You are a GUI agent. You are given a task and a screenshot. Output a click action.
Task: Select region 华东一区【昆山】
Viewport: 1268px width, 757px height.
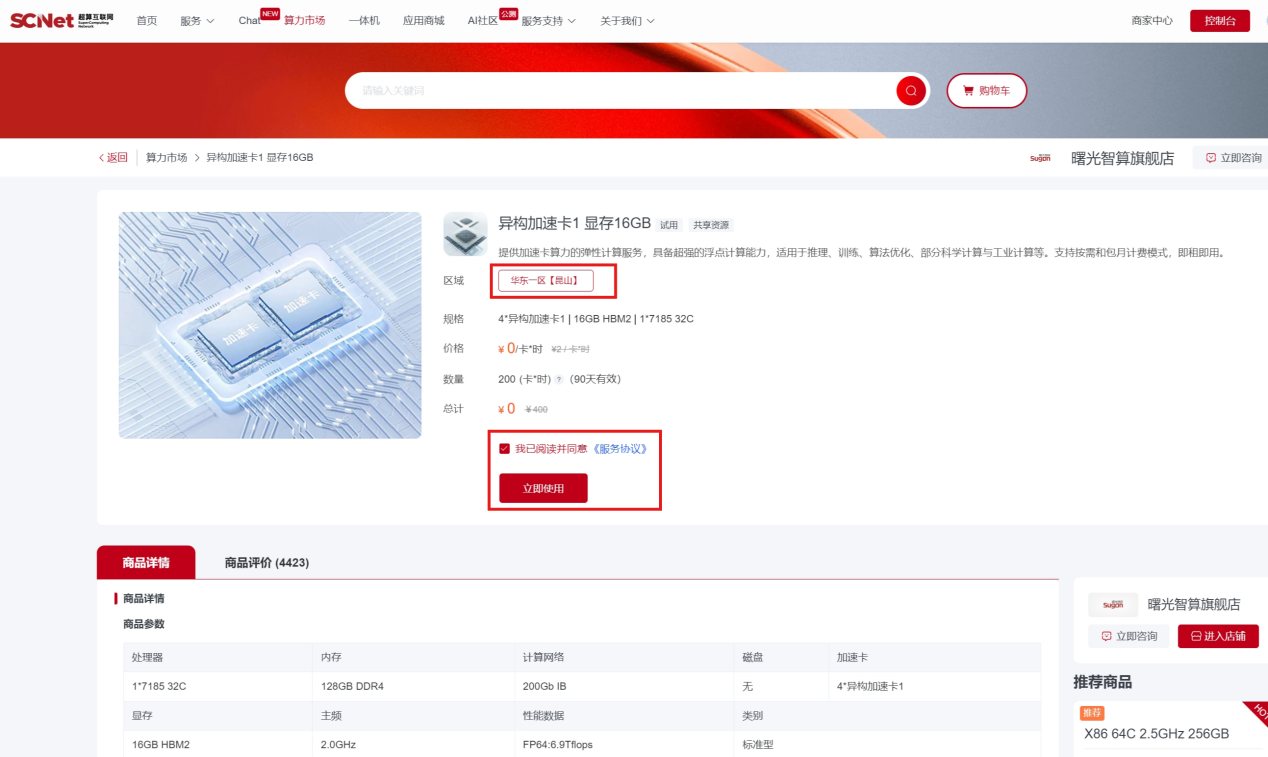tap(545, 281)
